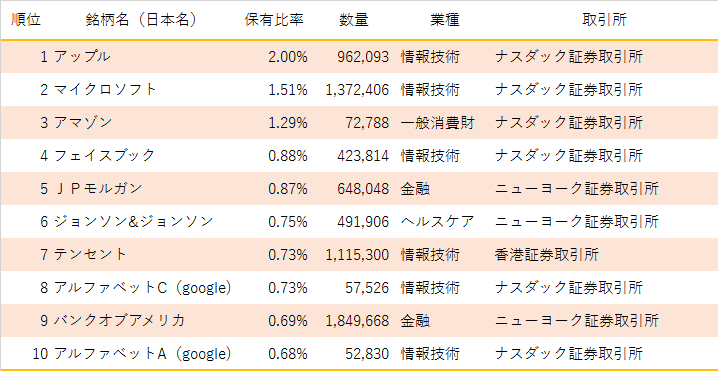Image resolution: width=718 pixels, height=371 pixels.
Task: Click the 香港証券取引所 exchange cell
Action: [x=546, y=255]
